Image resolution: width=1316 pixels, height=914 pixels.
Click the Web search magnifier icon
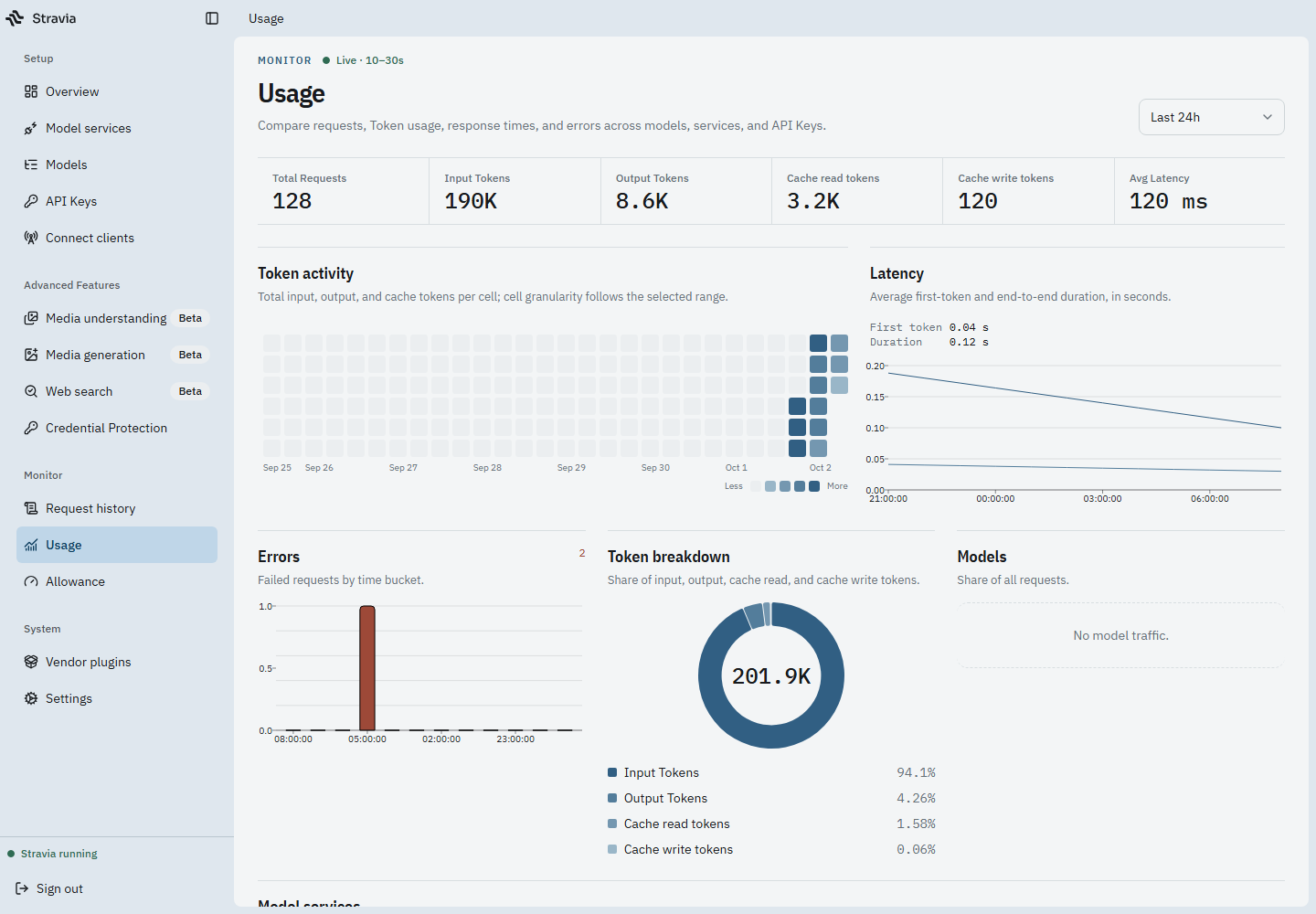coord(31,391)
